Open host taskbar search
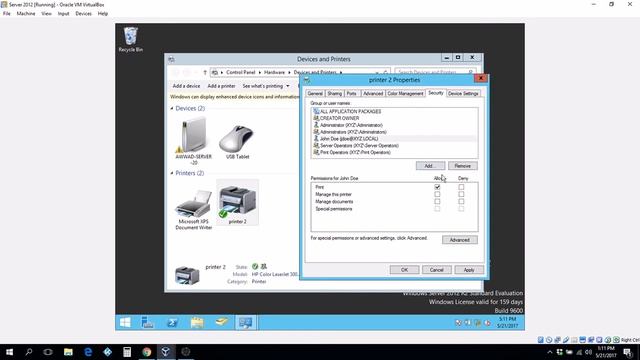640x360 pixels. (x=29, y=352)
